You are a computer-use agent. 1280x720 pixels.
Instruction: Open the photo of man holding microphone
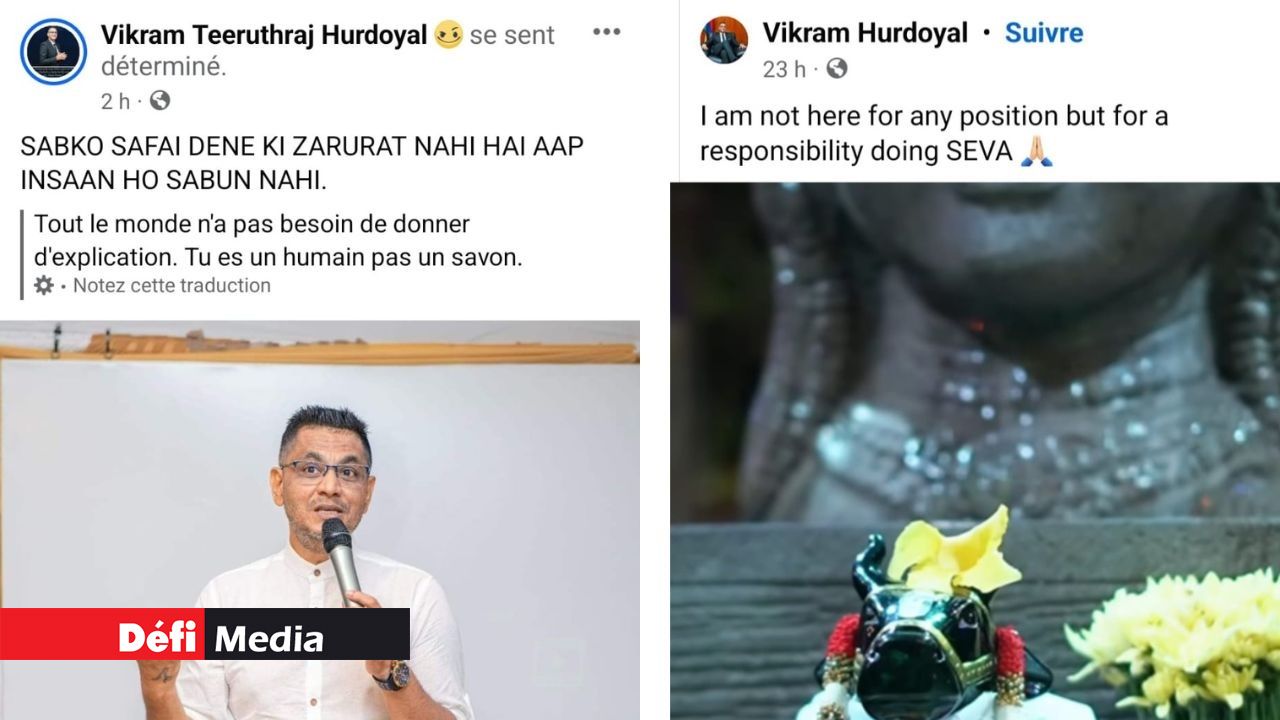coord(320,520)
